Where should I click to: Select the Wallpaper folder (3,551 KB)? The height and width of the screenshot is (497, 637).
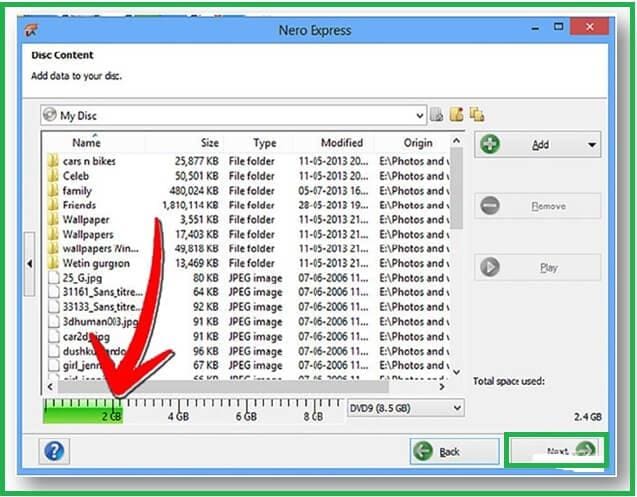86,220
